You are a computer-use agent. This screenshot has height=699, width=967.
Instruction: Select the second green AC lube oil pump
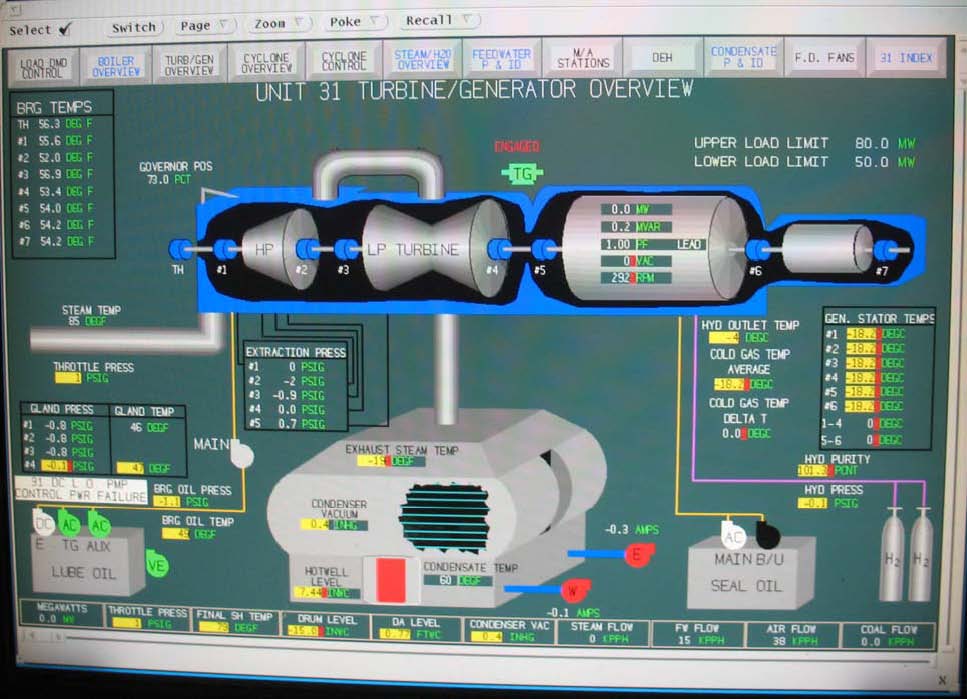(x=98, y=524)
